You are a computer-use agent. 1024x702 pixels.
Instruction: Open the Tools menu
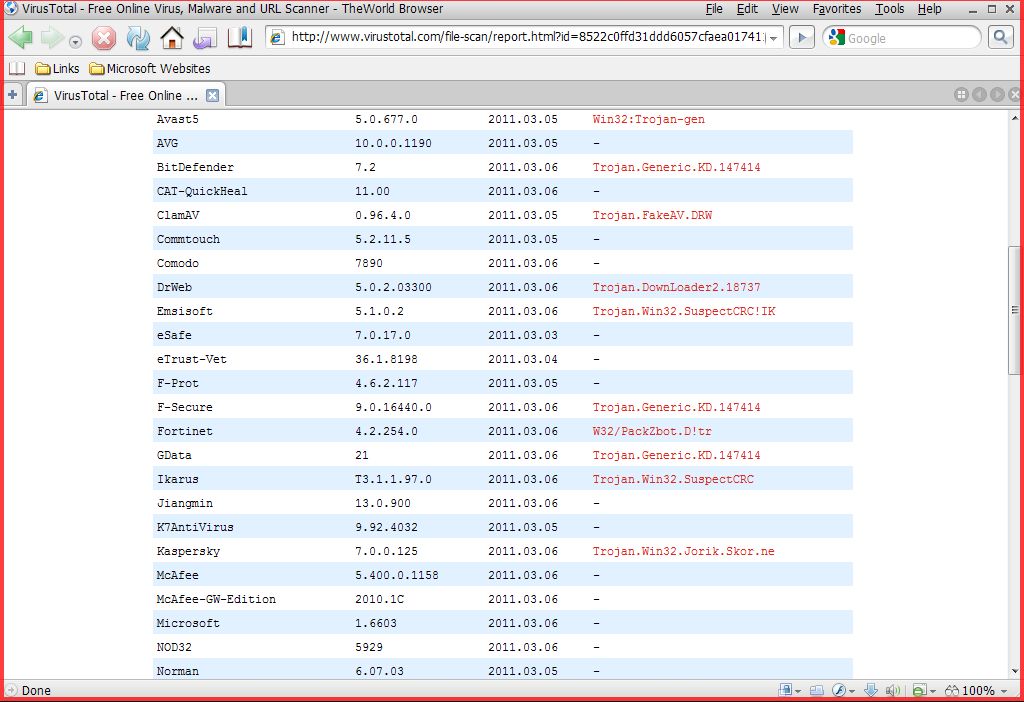pos(889,8)
